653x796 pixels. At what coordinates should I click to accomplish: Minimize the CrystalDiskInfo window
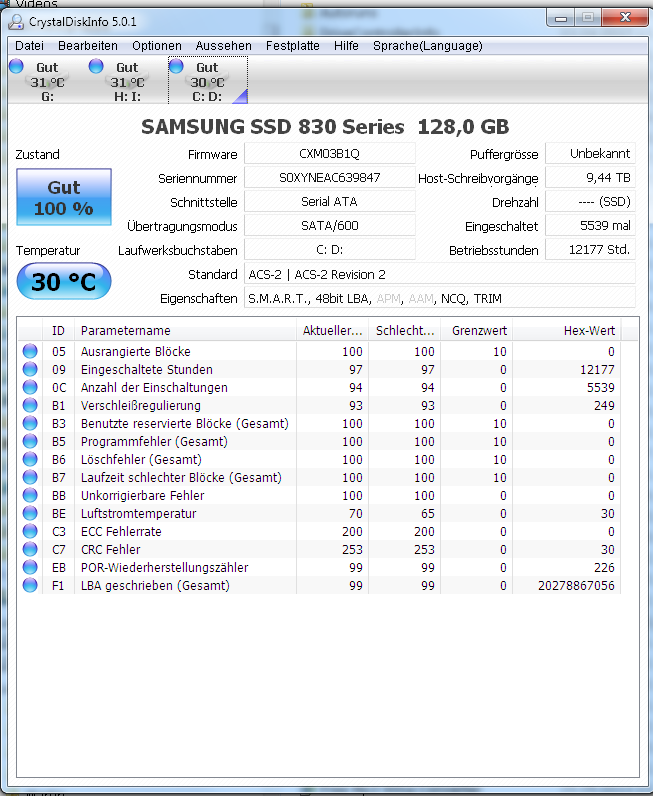pyautogui.click(x=561, y=18)
